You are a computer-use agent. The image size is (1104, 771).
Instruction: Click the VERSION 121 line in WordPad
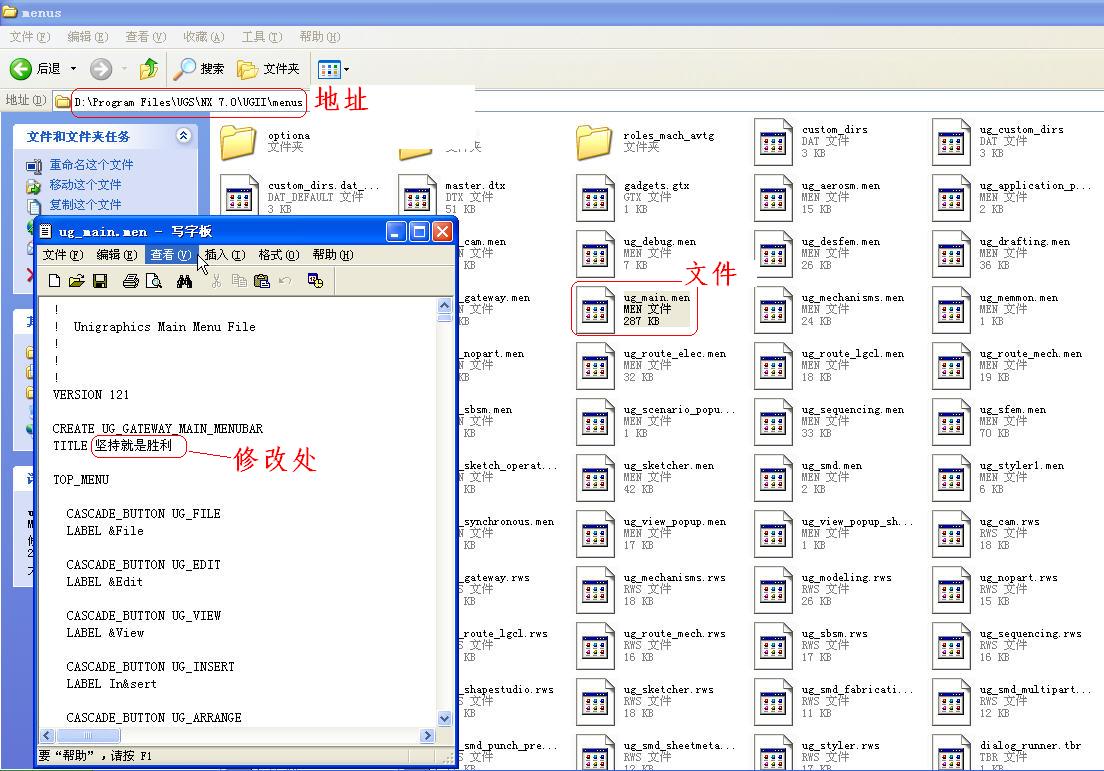pyautogui.click(x=91, y=395)
